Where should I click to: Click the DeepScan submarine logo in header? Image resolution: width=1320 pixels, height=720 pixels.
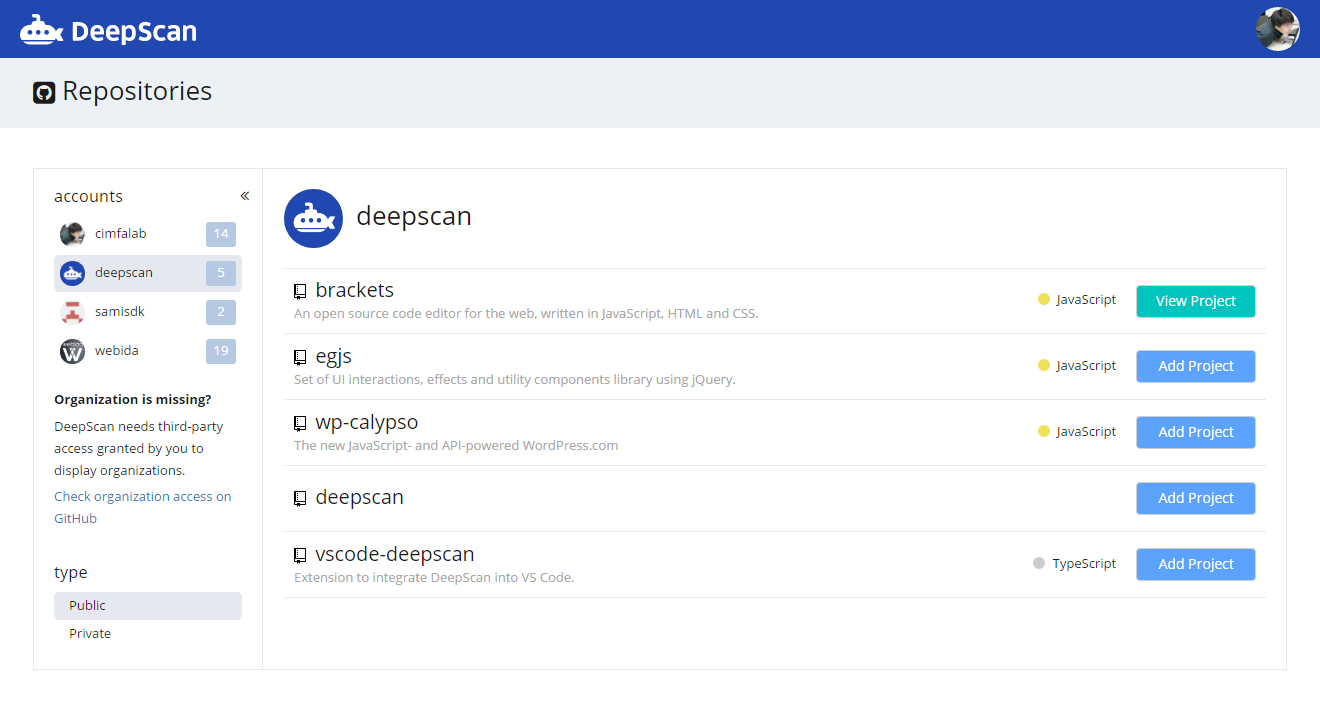click(42, 30)
